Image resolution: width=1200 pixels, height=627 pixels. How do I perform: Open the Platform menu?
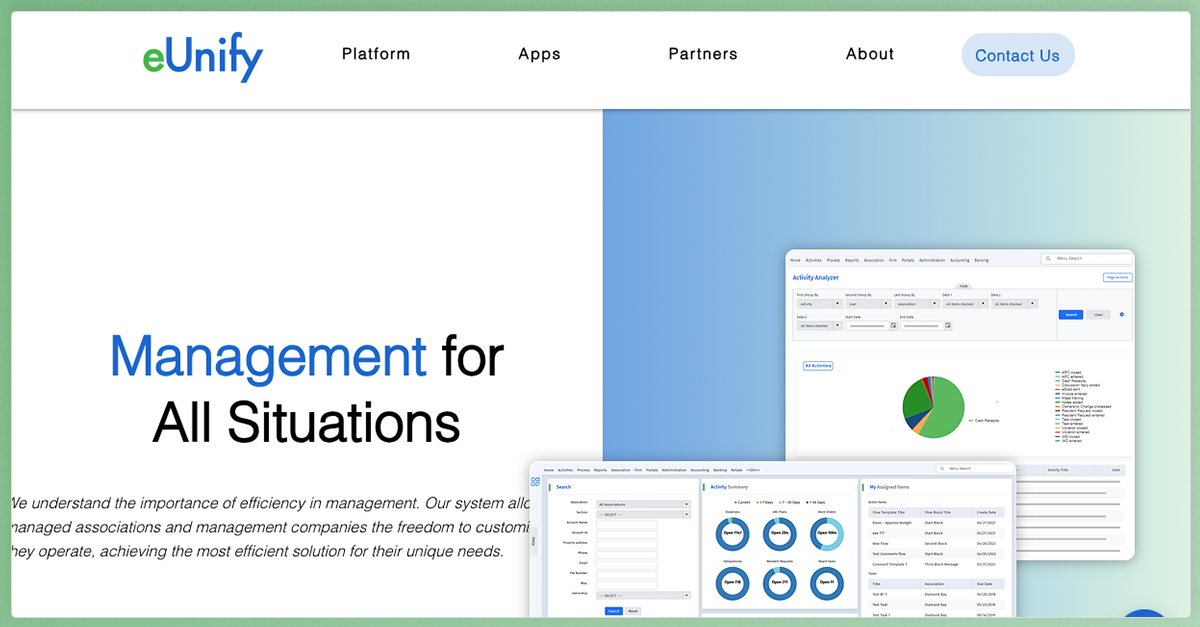(376, 54)
